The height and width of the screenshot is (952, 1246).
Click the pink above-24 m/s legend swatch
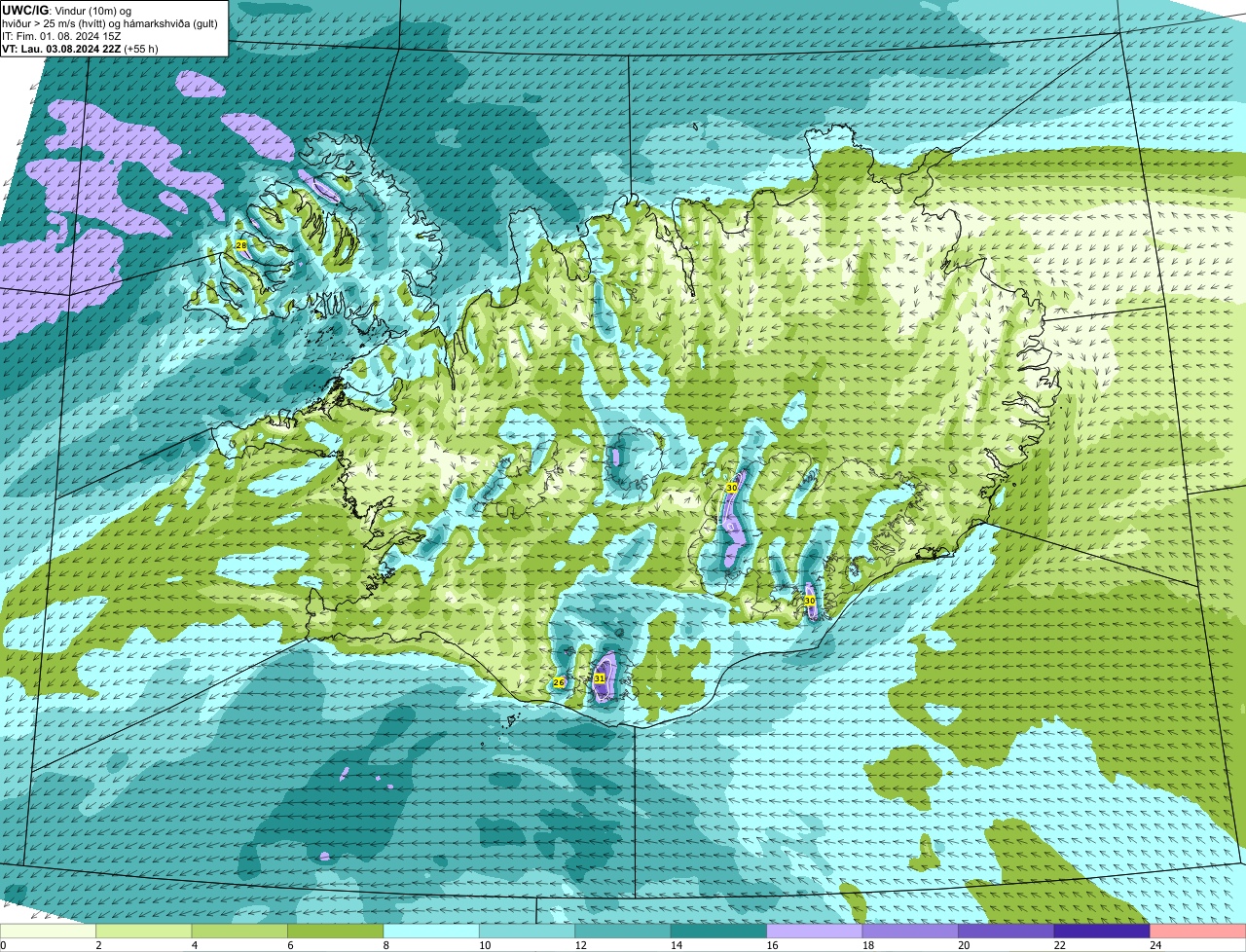point(1197,932)
